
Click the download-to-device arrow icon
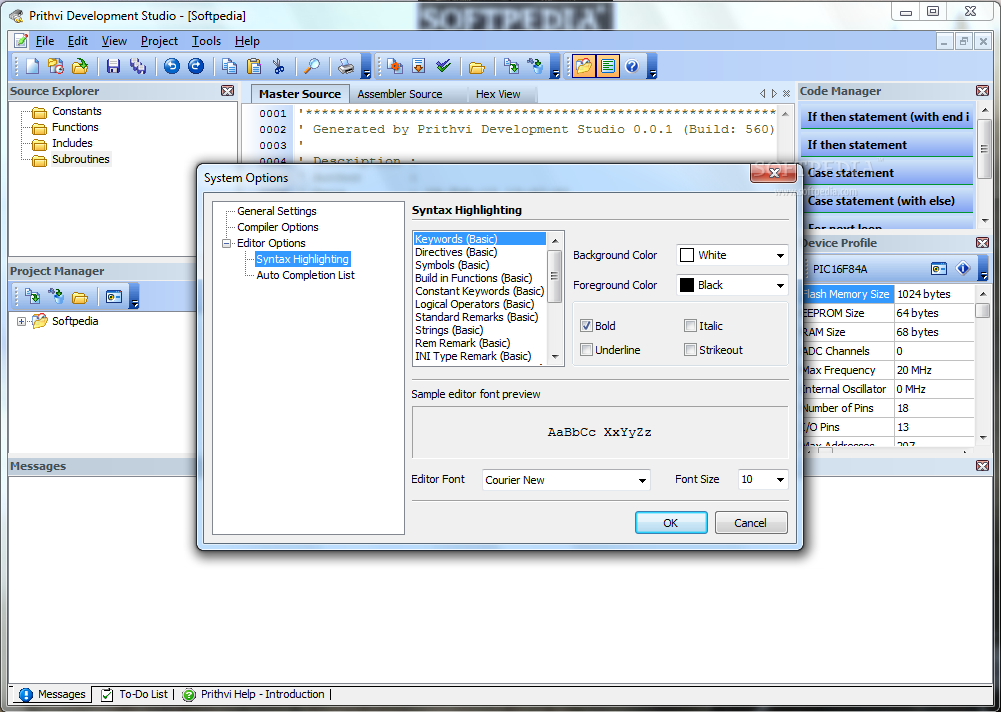click(x=419, y=66)
